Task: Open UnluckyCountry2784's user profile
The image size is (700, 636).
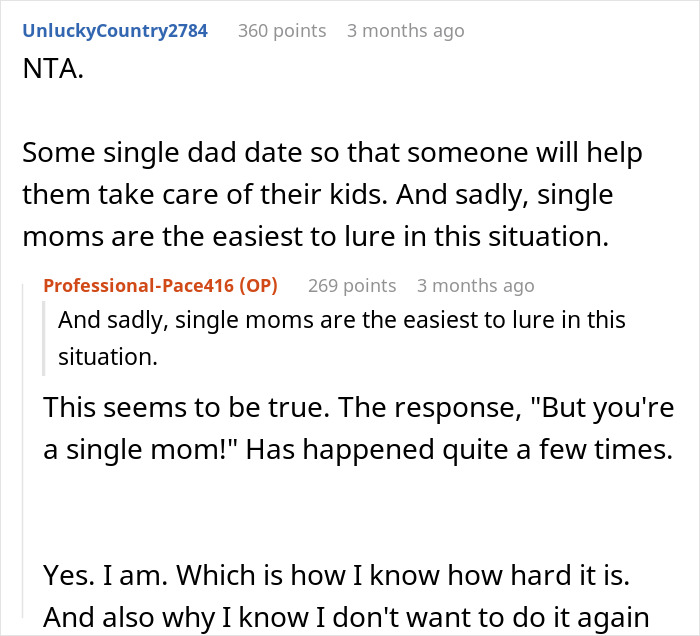Action: pyautogui.click(x=114, y=30)
